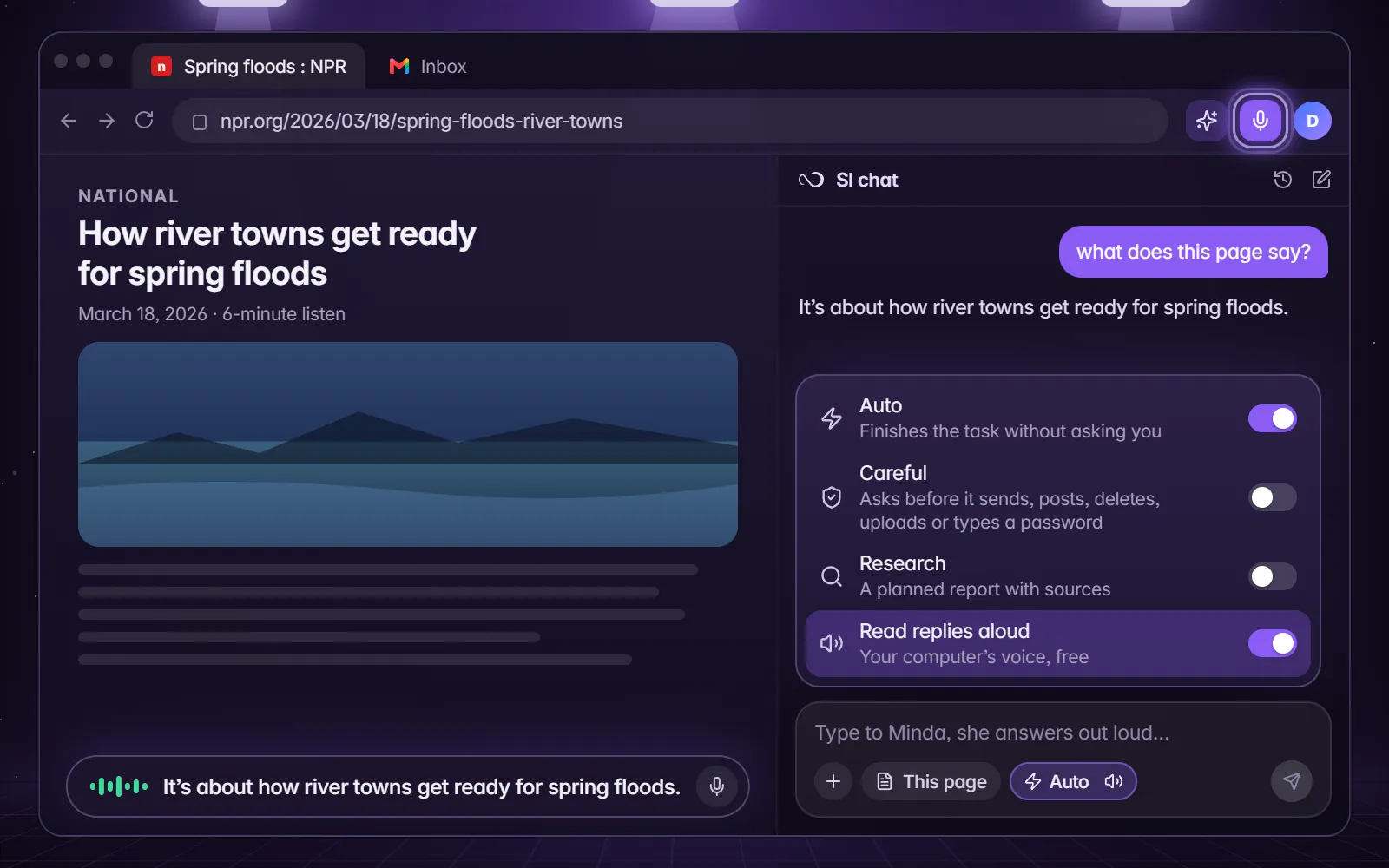This screenshot has width=1389, height=868.
Task: Turn off Read replies aloud switch
Action: coord(1273,643)
